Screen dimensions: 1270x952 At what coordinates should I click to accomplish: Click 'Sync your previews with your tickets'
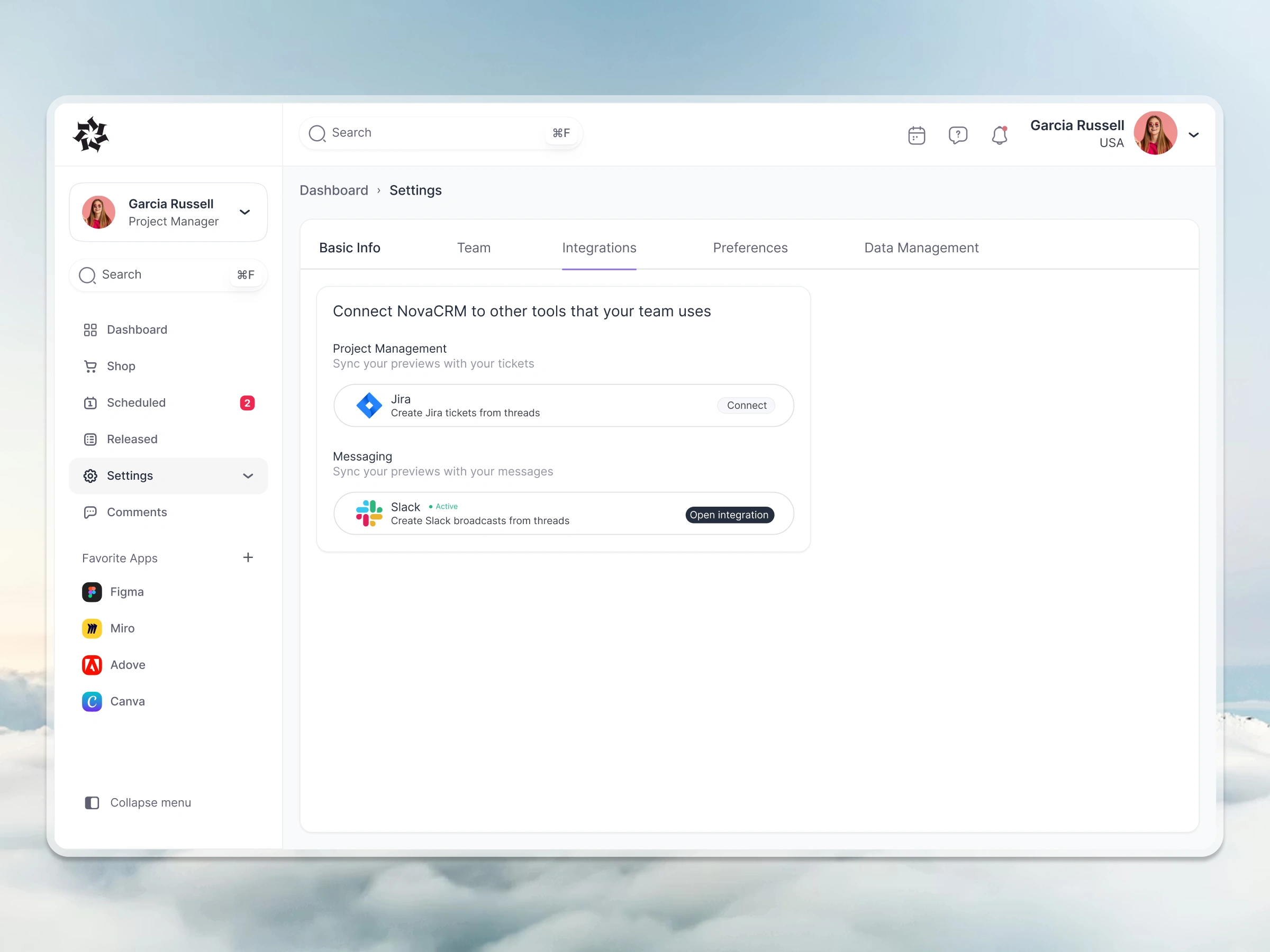coord(433,364)
